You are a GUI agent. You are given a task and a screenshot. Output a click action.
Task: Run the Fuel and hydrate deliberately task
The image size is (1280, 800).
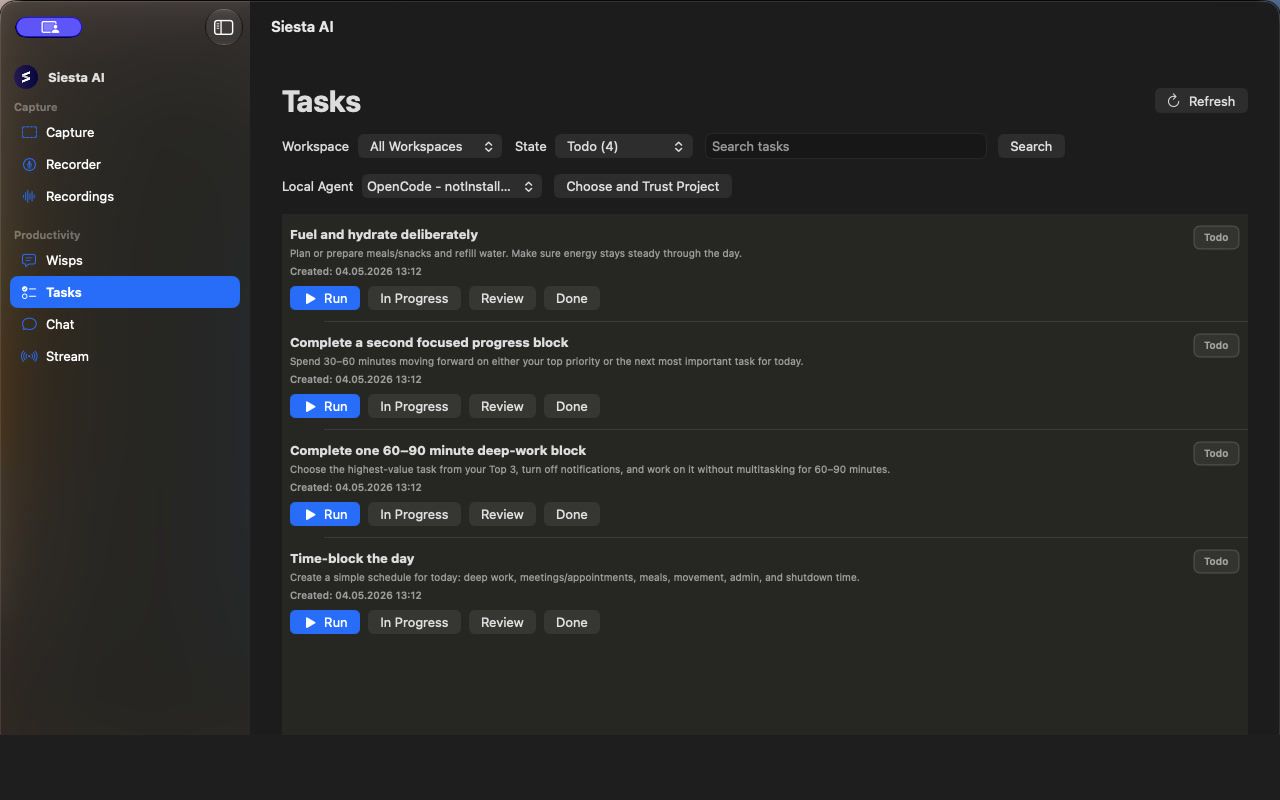(x=325, y=298)
